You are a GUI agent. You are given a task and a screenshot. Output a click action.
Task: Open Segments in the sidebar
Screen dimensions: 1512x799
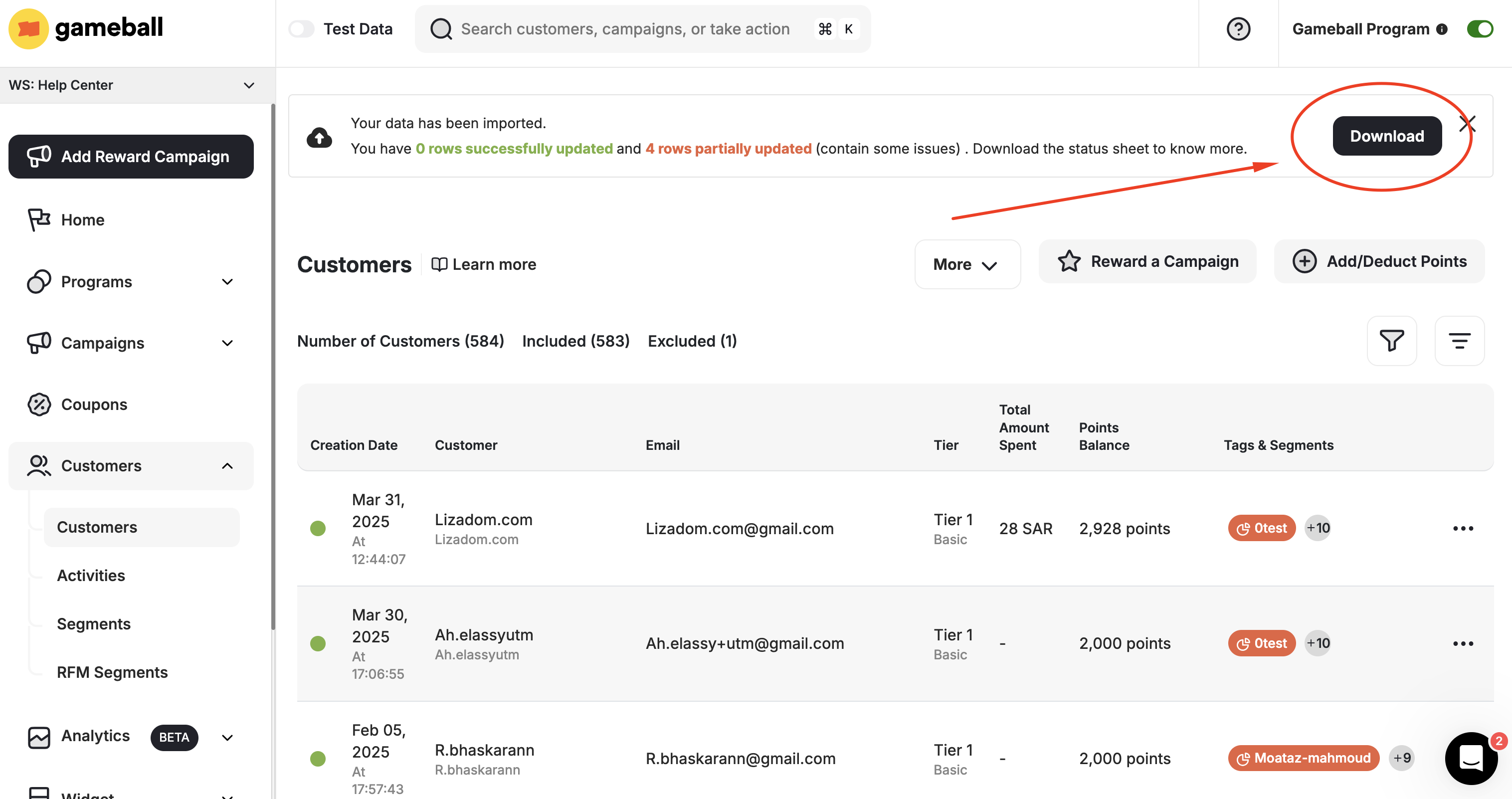pos(93,623)
